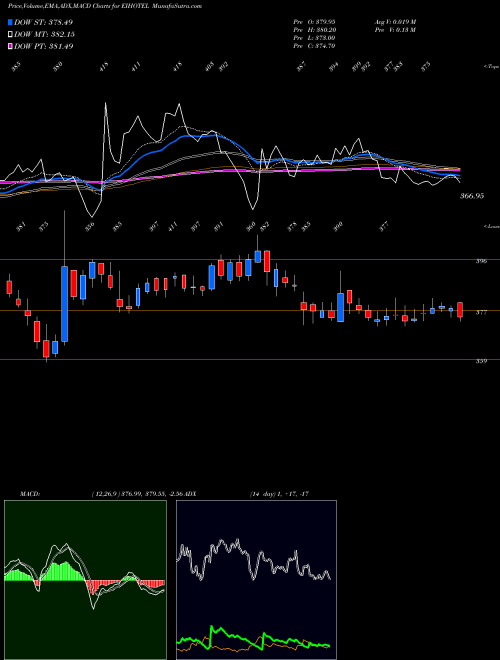Click the MACD '(12,26,9)' parameters text
Viewport: 500px width, 660px height.
click(105, 494)
